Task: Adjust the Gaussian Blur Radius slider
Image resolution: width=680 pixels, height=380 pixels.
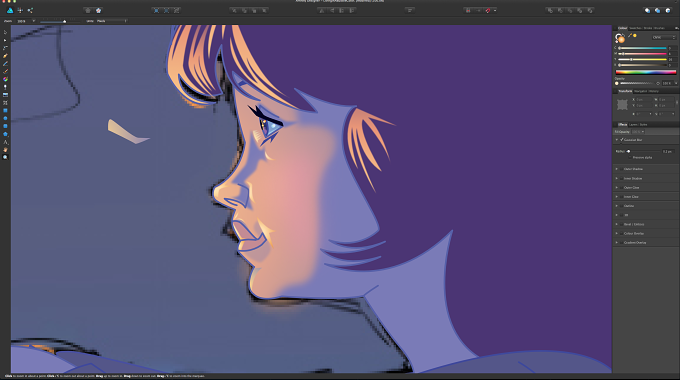Action: click(x=643, y=151)
